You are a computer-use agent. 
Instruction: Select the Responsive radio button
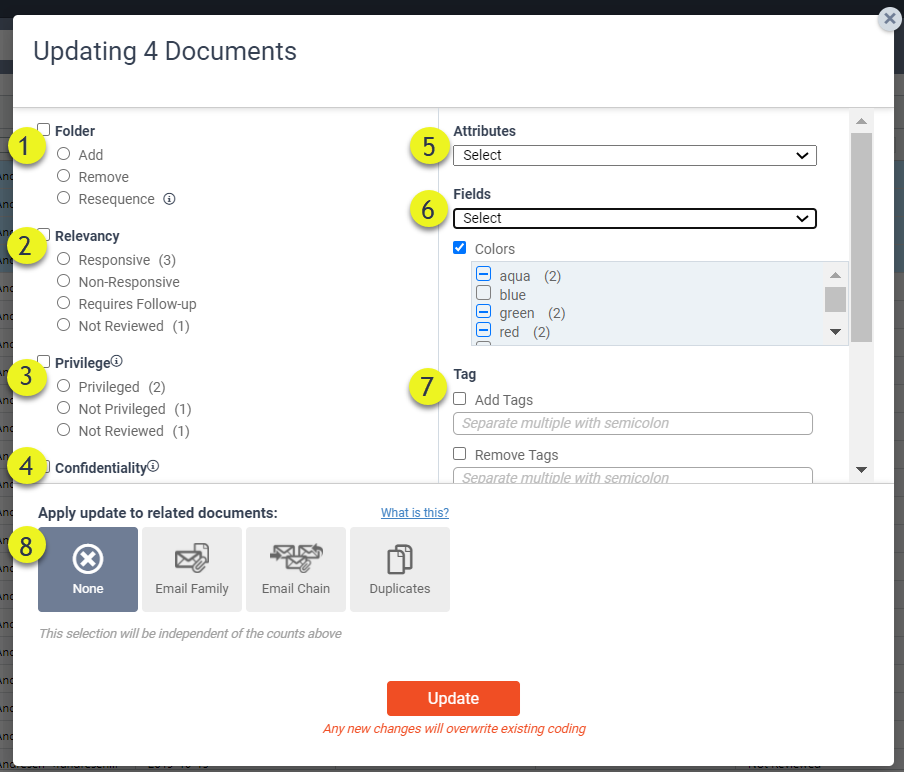pos(63,259)
